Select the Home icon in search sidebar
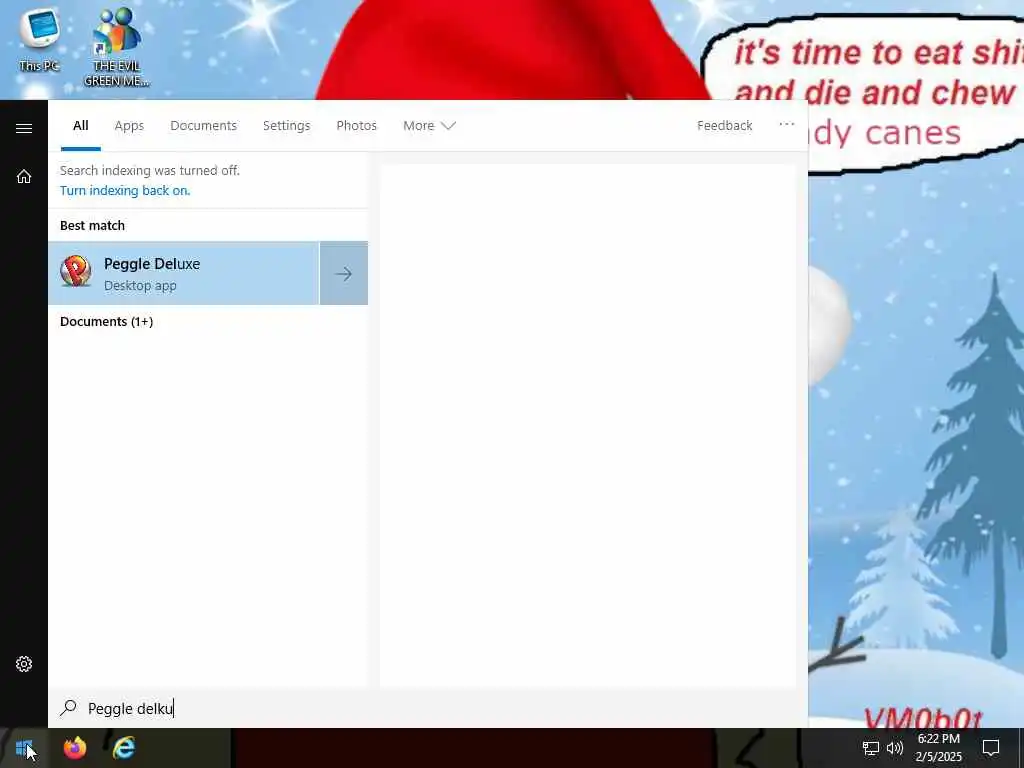This screenshot has height=768, width=1024. point(24,176)
